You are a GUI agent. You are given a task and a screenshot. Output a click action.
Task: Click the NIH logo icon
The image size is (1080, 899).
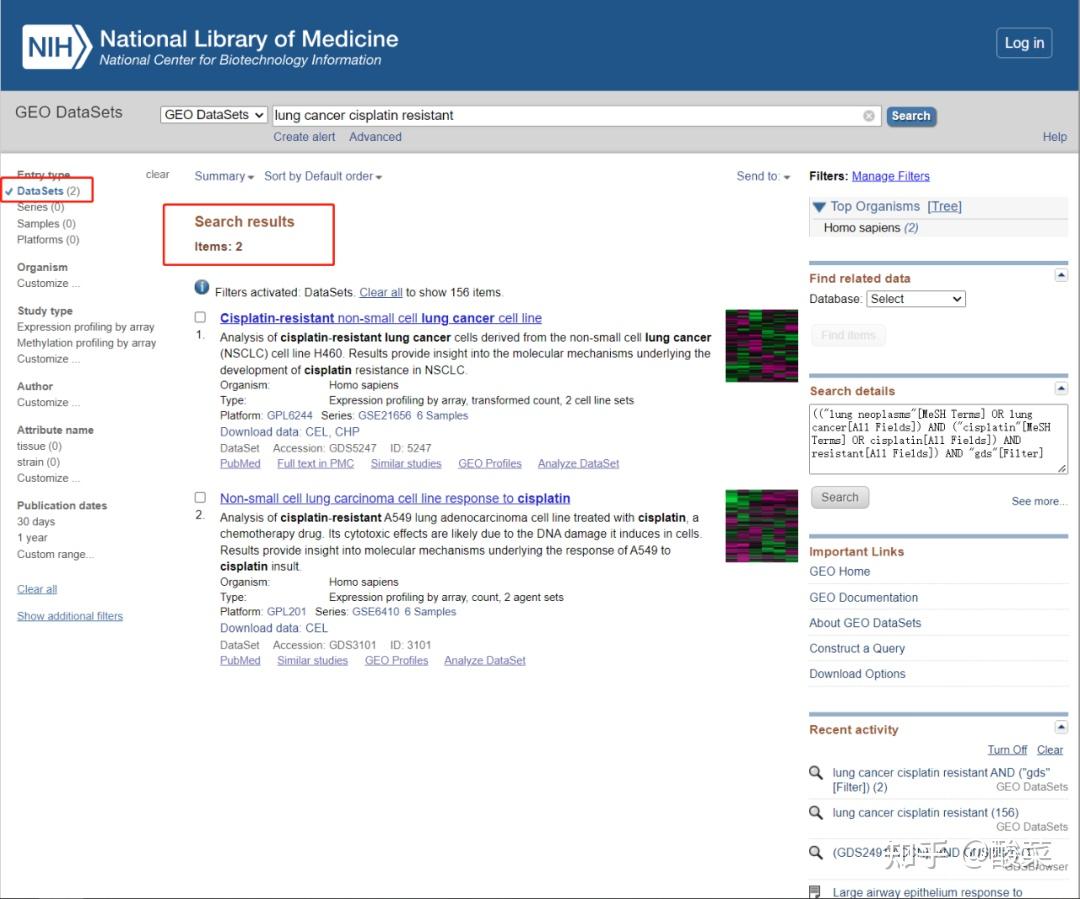(x=56, y=47)
